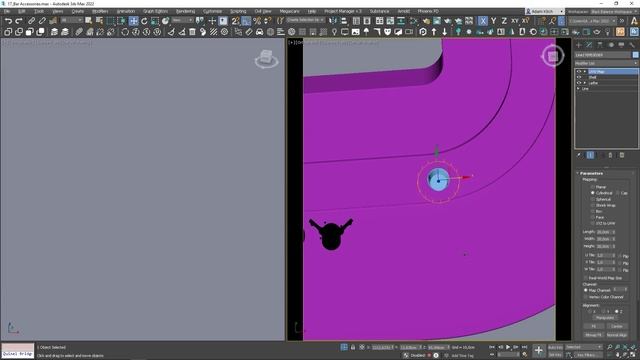The image size is (640, 360).
Task: Click the Play Animation button
Action: point(508,347)
